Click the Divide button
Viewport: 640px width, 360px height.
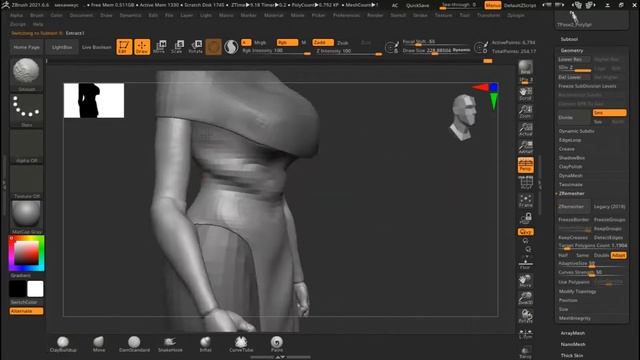574,118
